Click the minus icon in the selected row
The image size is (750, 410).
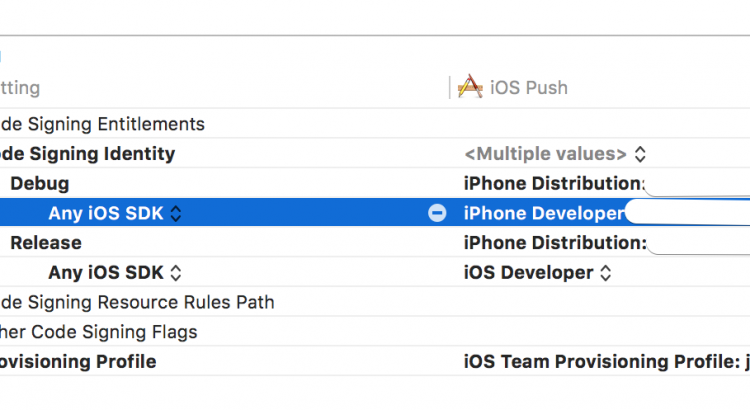pyautogui.click(x=437, y=213)
